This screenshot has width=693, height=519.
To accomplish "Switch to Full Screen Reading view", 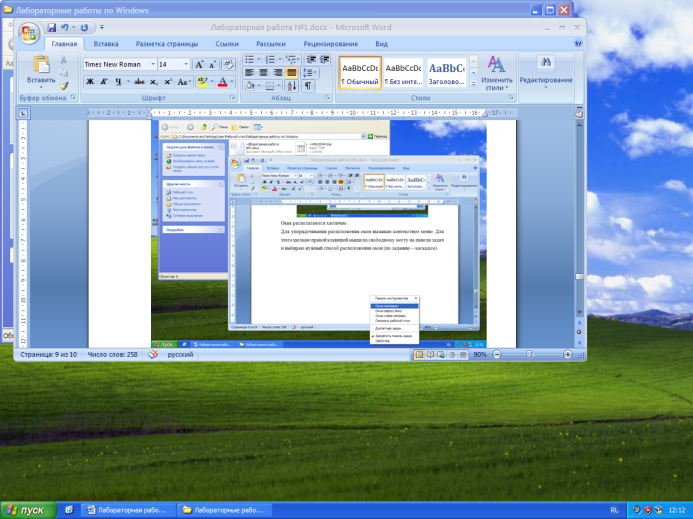I will [430, 355].
